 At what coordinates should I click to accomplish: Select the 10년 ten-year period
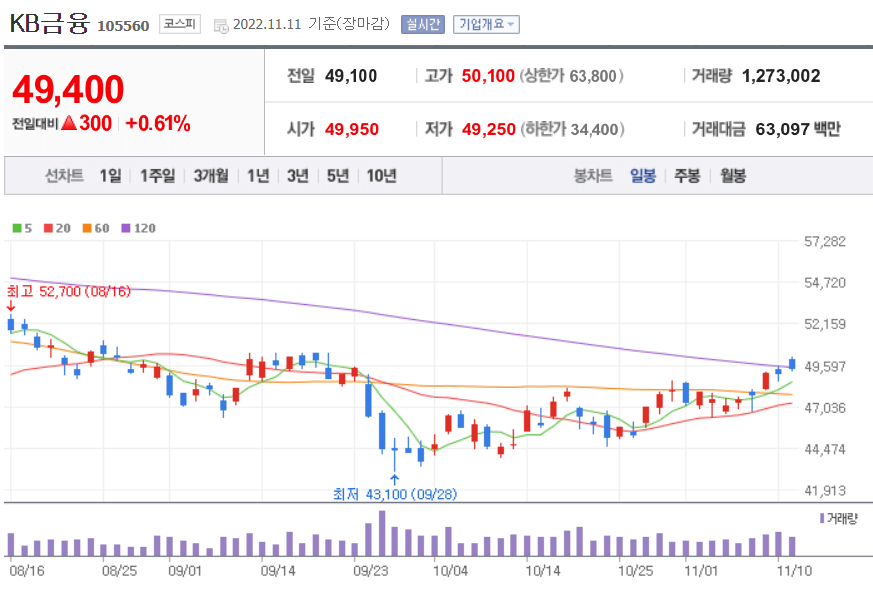tap(378, 175)
